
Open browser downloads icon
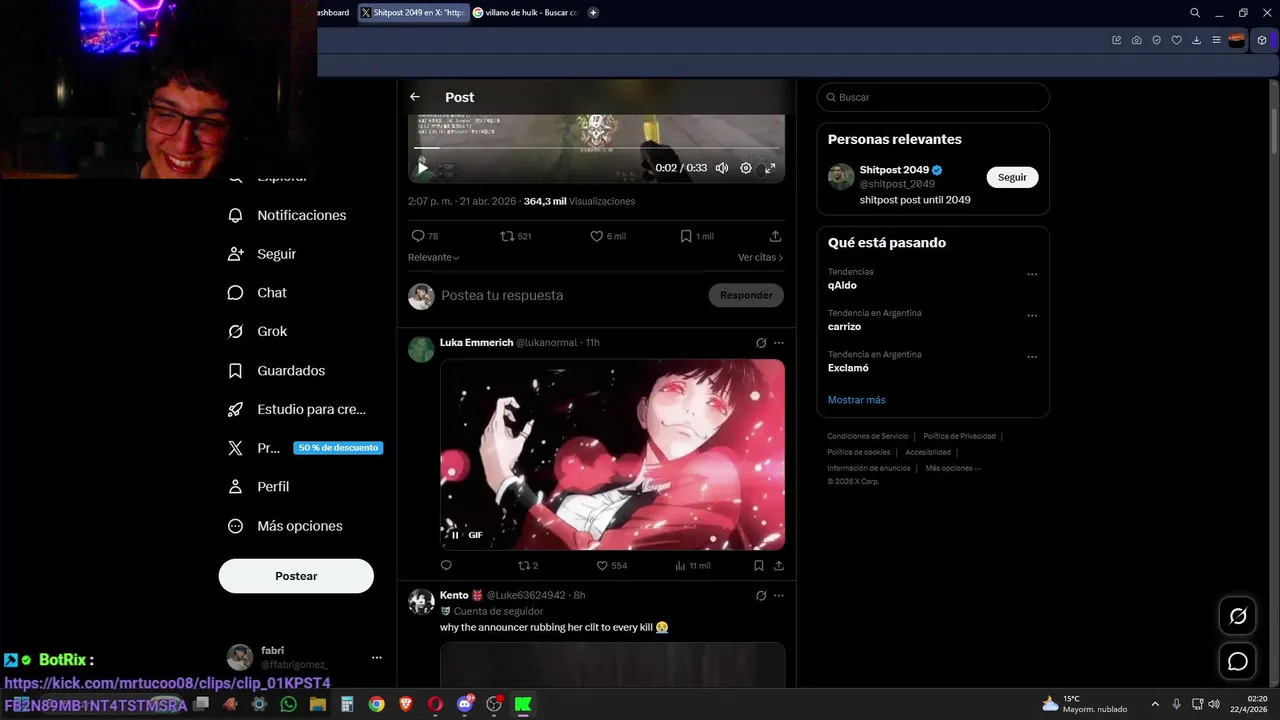[1196, 40]
